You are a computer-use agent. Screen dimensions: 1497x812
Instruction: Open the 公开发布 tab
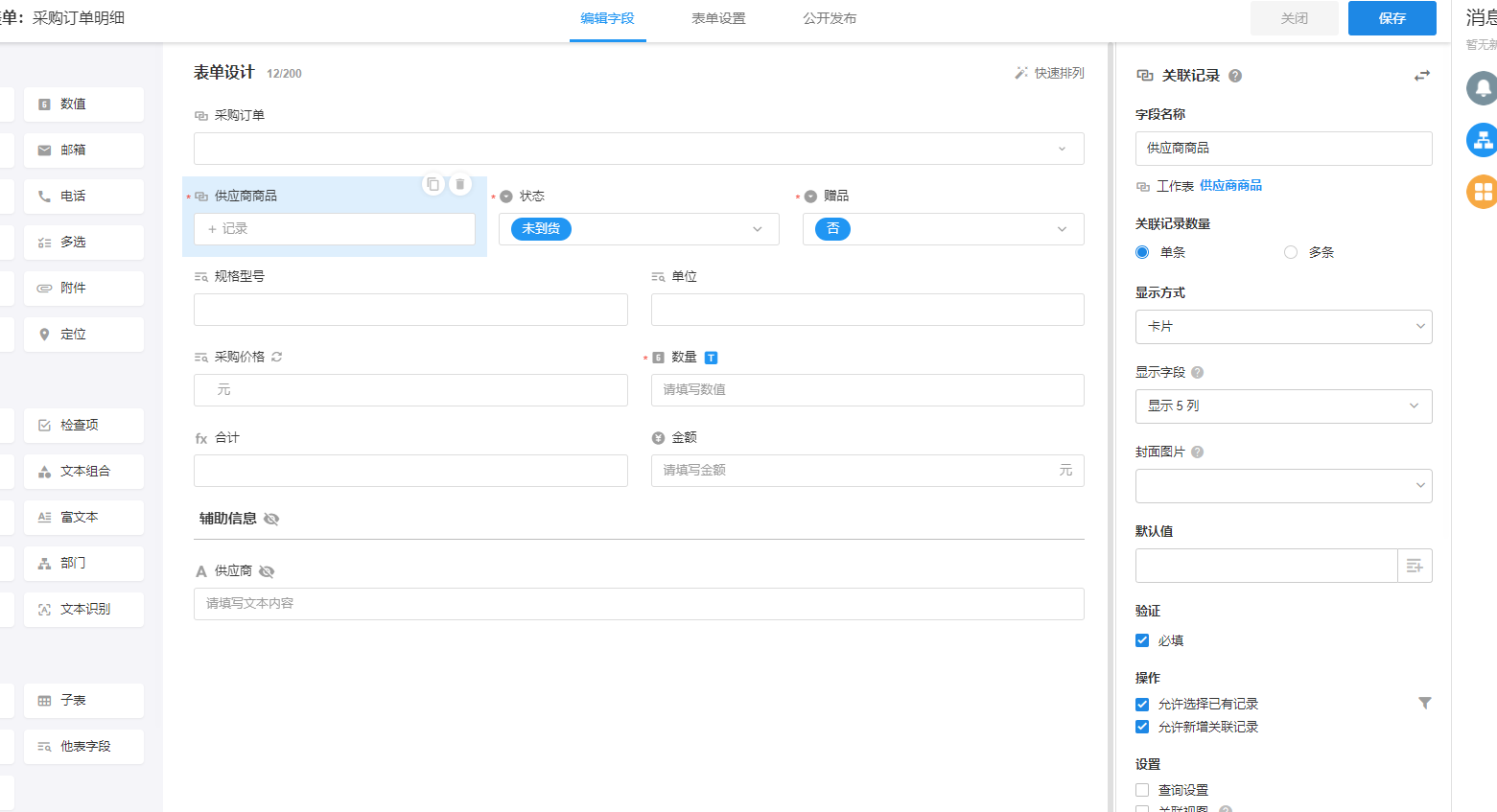point(830,18)
